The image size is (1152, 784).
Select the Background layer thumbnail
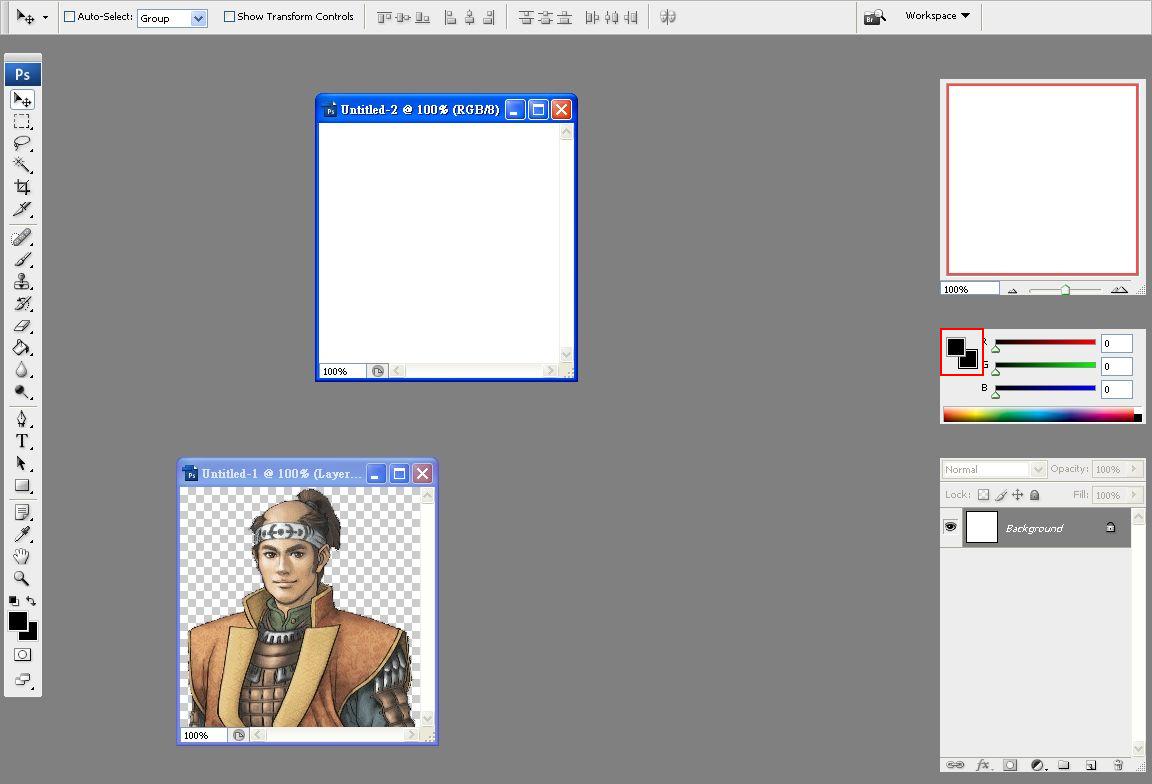(982, 527)
